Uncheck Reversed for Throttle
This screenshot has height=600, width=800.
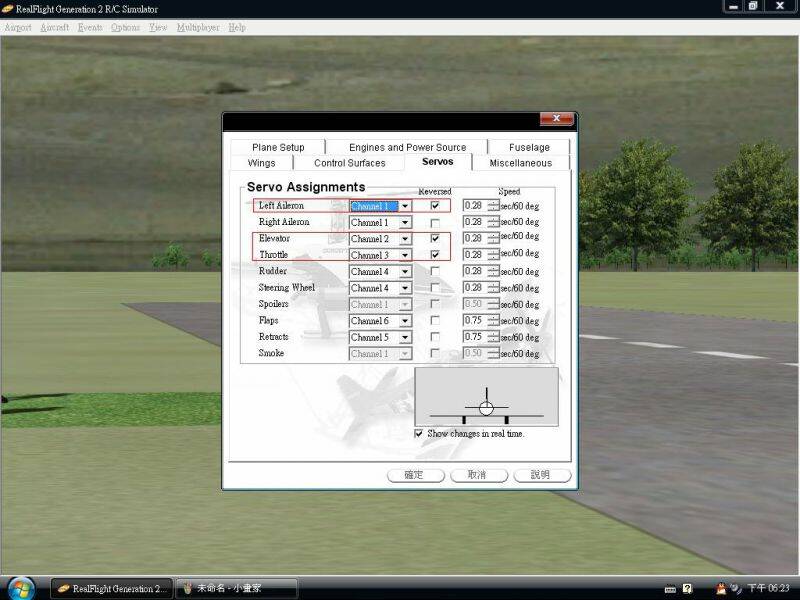point(435,254)
